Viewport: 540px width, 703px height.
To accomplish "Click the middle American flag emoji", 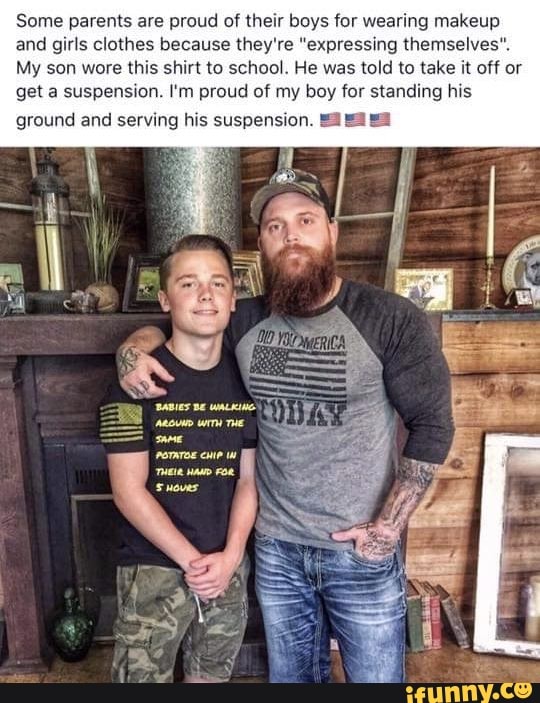I will click(355, 119).
